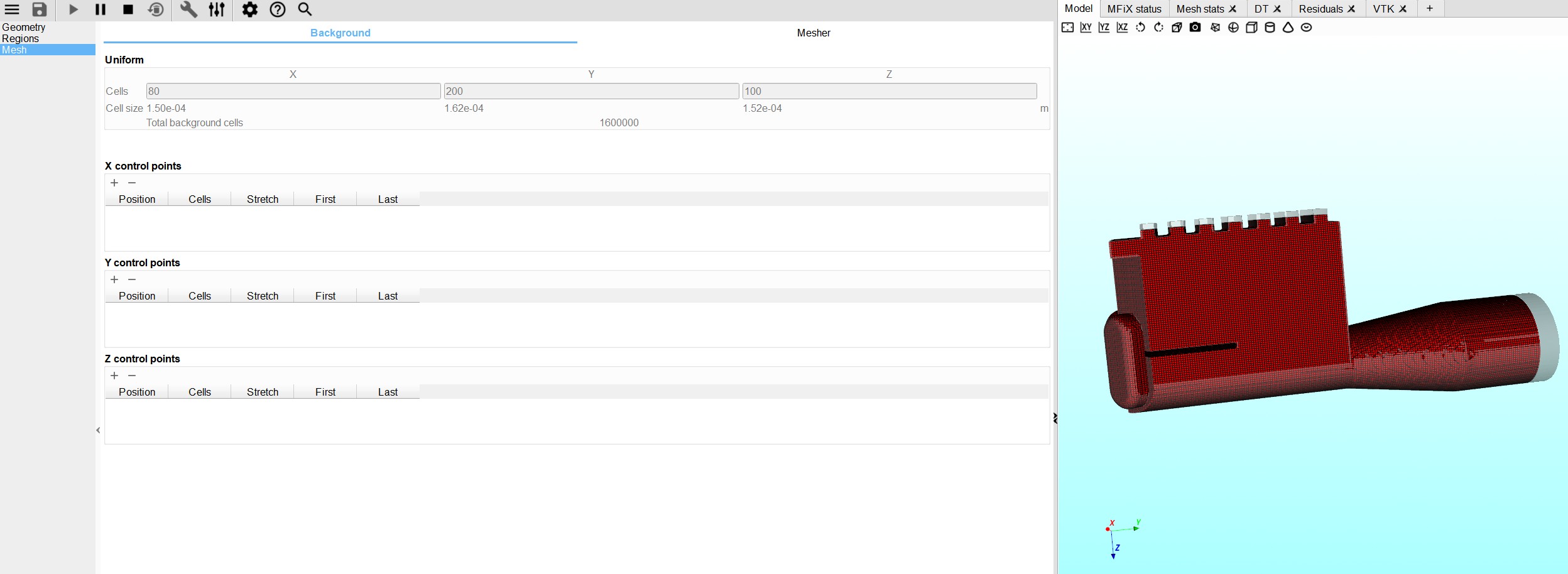The width and height of the screenshot is (1568, 574).
Task: Set view to the XY plane
Action: 1086,28
